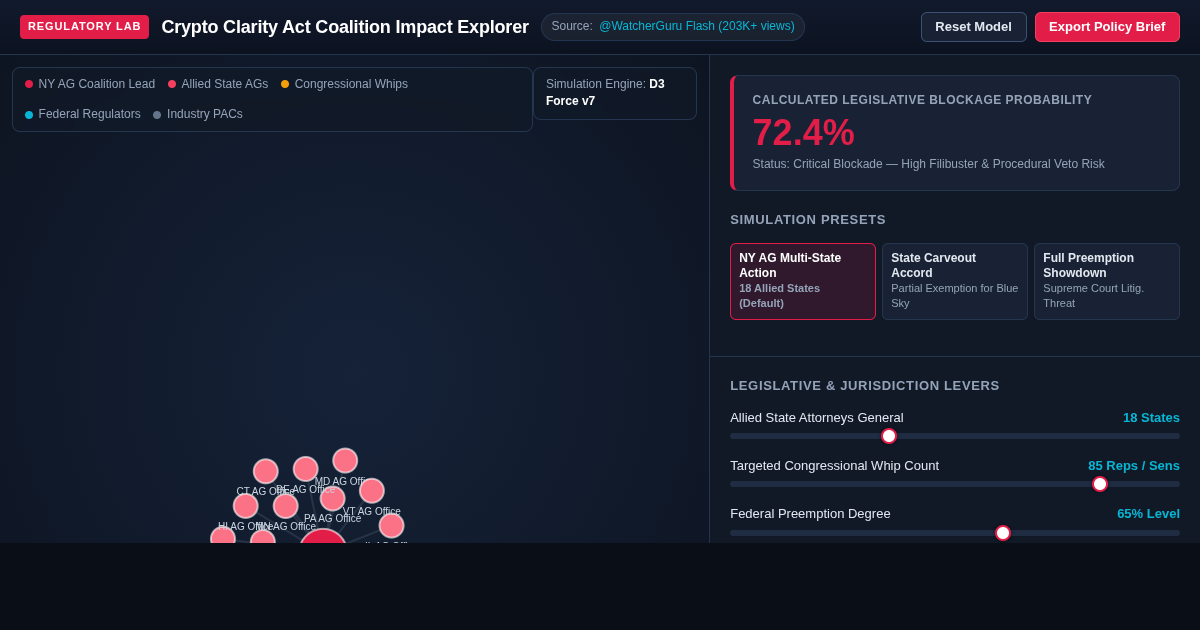Click the Federal Regulators legend entry
Image resolution: width=1200 pixels, height=630 pixels.
[x=83, y=114]
